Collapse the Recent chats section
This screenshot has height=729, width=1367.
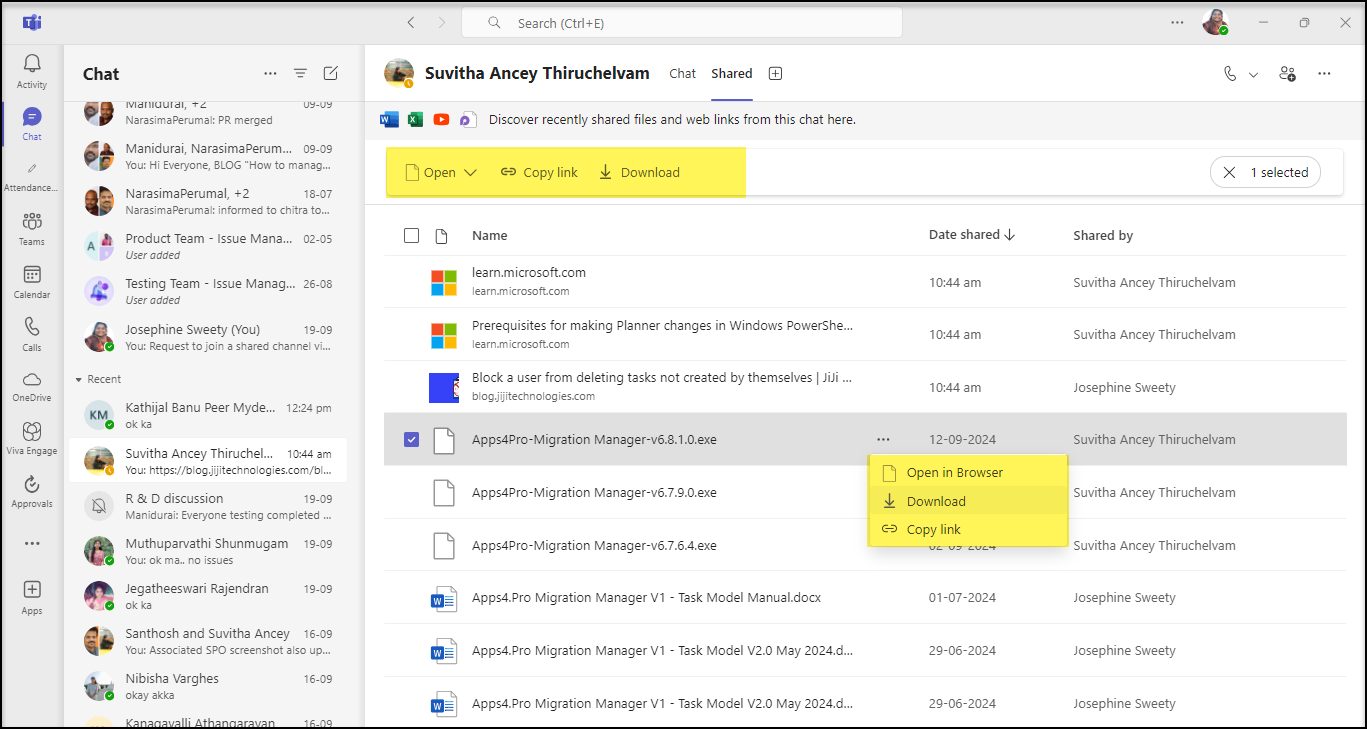pos(79,379)
